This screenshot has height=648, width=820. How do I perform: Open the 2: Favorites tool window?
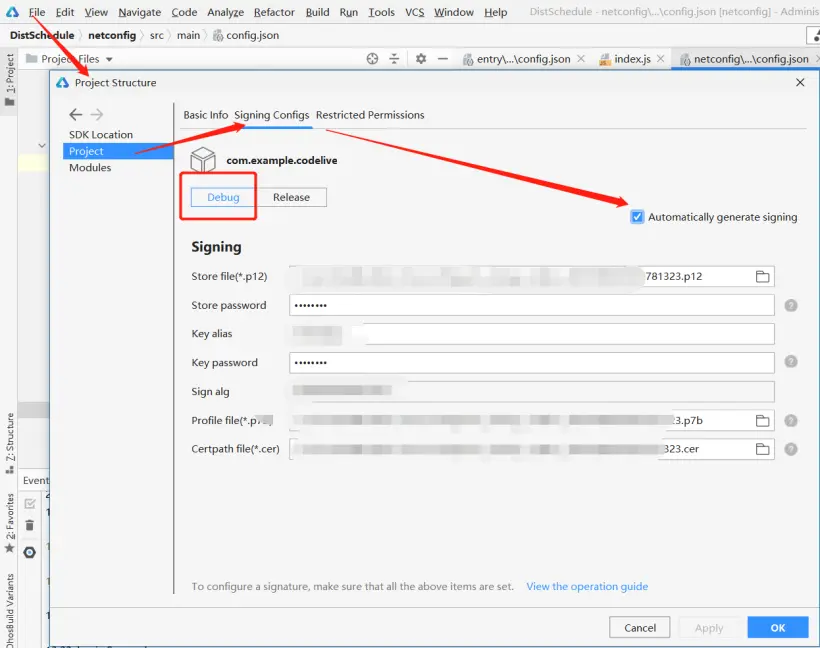click(9, 523)
